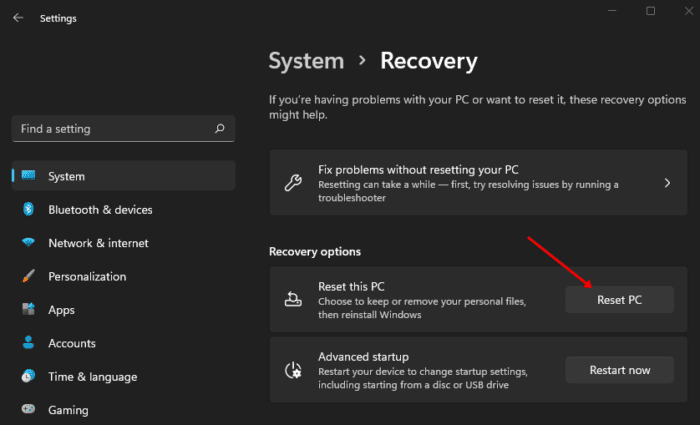This screenshot has width=700, height=425.
Task: Go to System breadcrumb link
Action: tap(305, 61)
